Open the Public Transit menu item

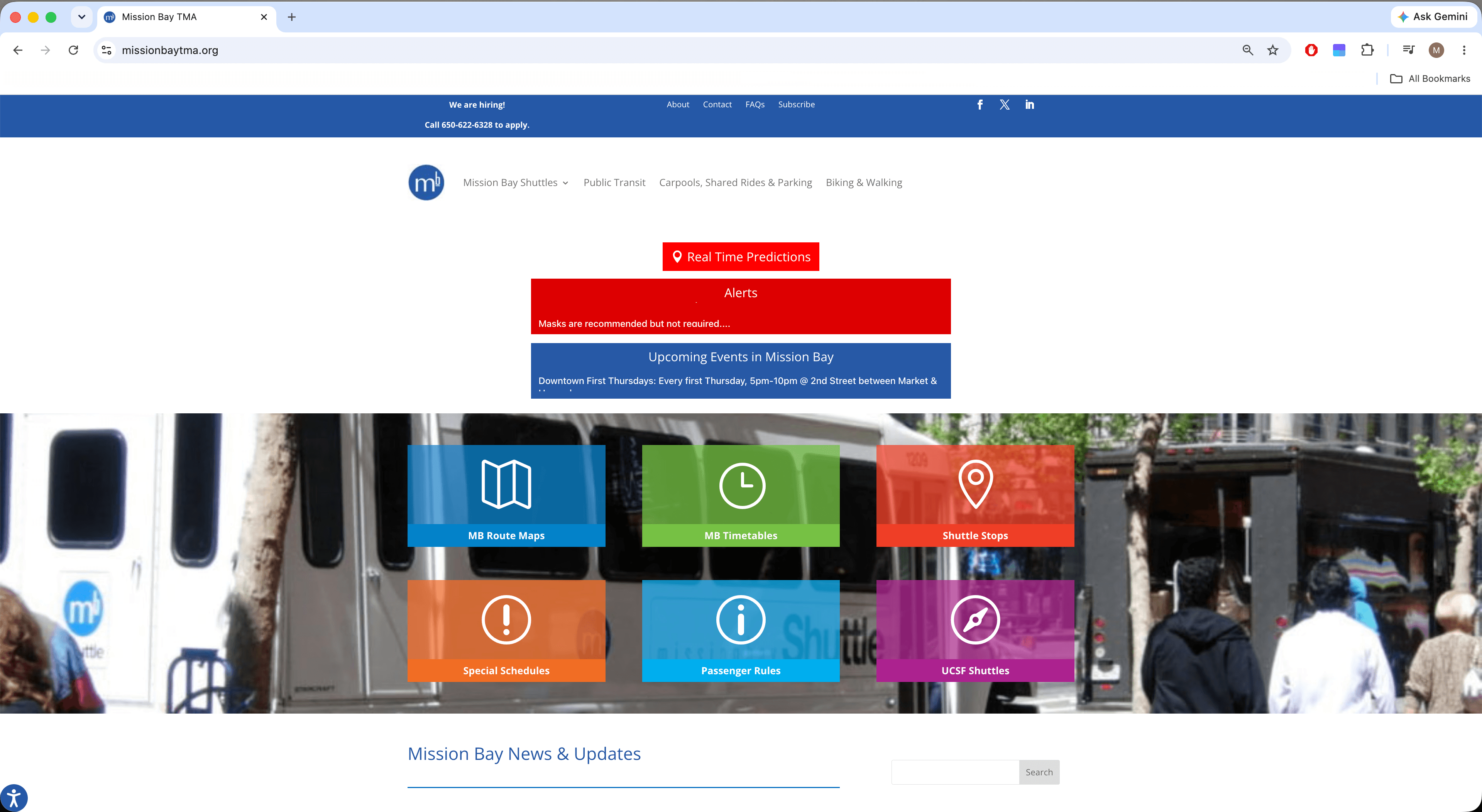(614, 183)
